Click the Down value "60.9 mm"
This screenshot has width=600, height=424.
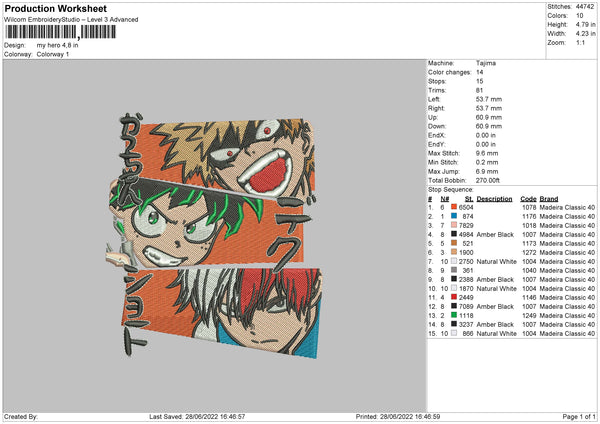[x=489, y=126]
